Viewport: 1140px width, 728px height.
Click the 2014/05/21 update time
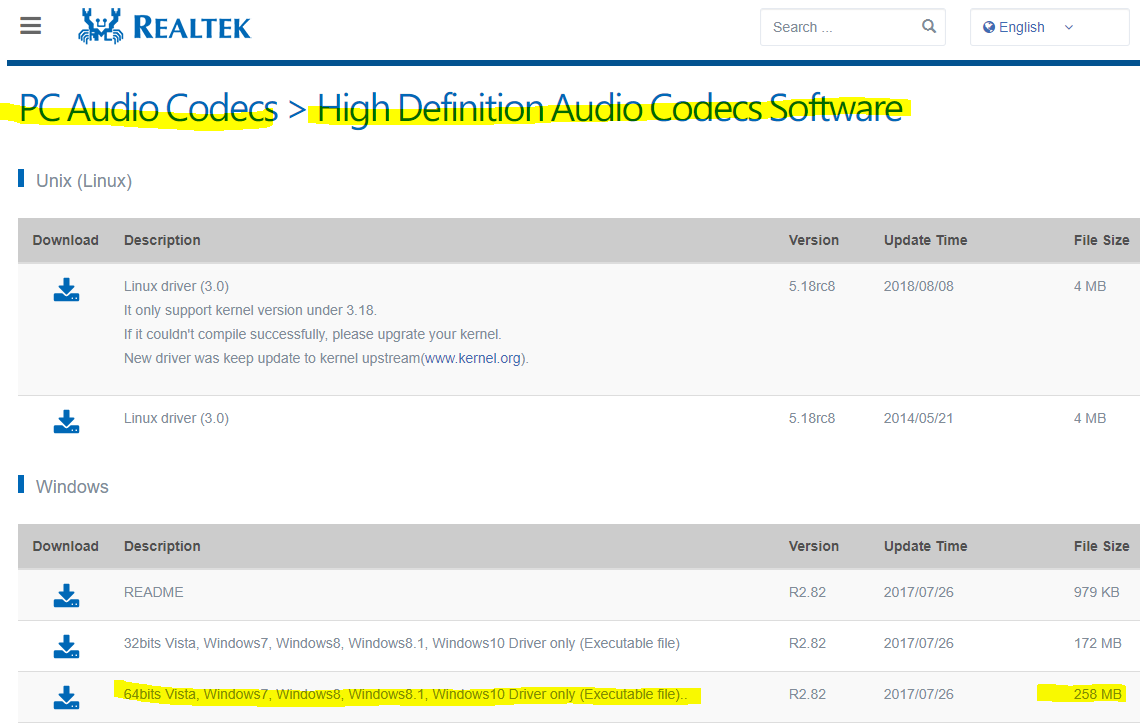click(918, 418)
